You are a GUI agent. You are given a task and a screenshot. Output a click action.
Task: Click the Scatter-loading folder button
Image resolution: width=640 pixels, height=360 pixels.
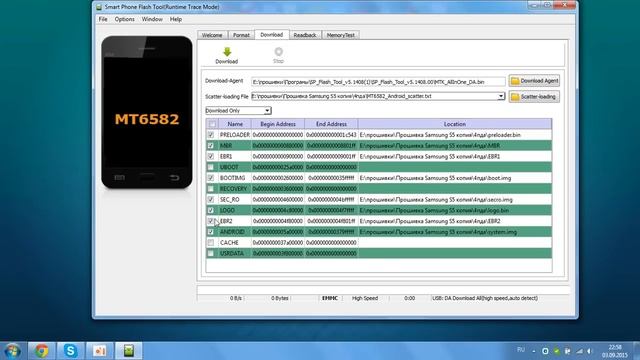pyautogui.click(x=534, y=97)
